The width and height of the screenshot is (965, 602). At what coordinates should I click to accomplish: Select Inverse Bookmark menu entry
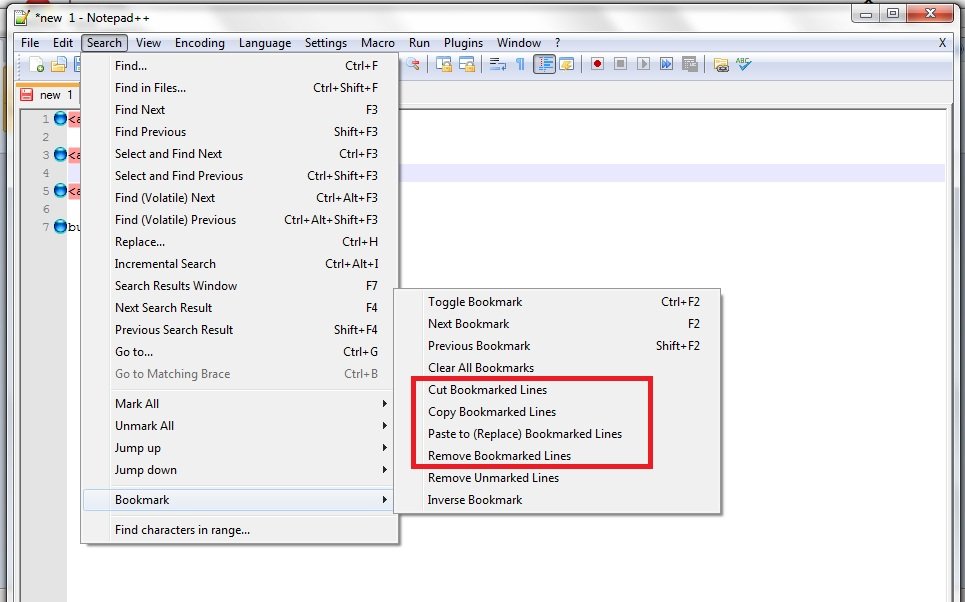[475, 500]
